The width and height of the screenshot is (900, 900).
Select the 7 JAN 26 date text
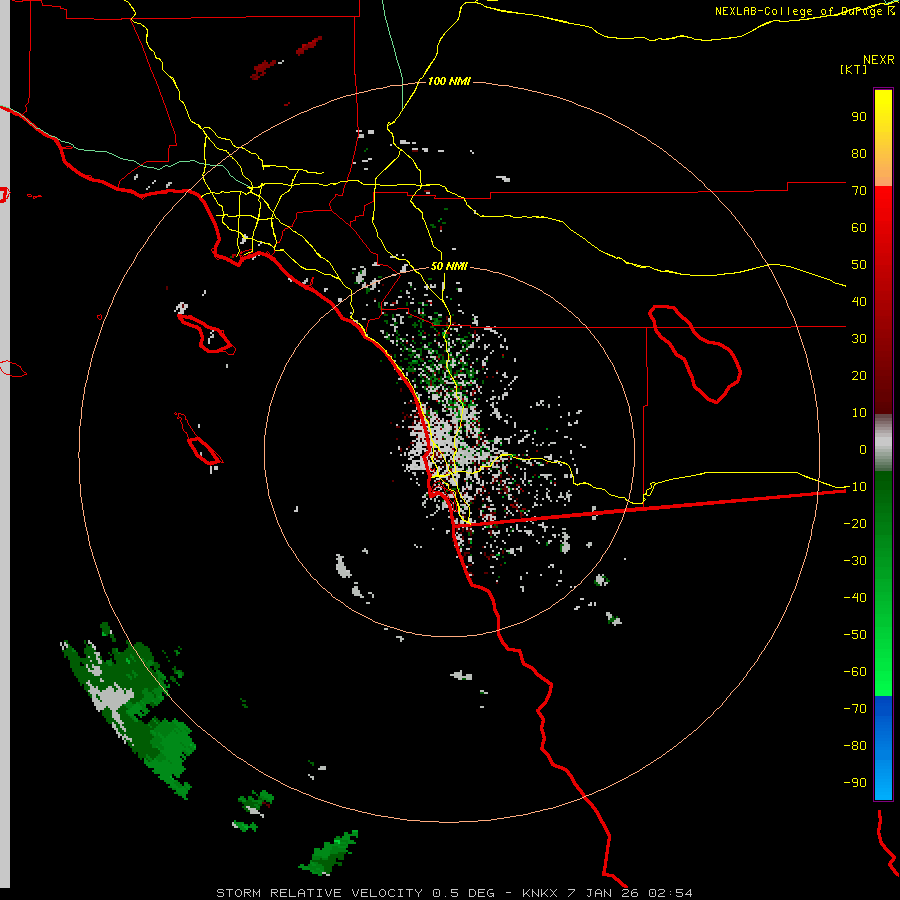tap(603, 893)
